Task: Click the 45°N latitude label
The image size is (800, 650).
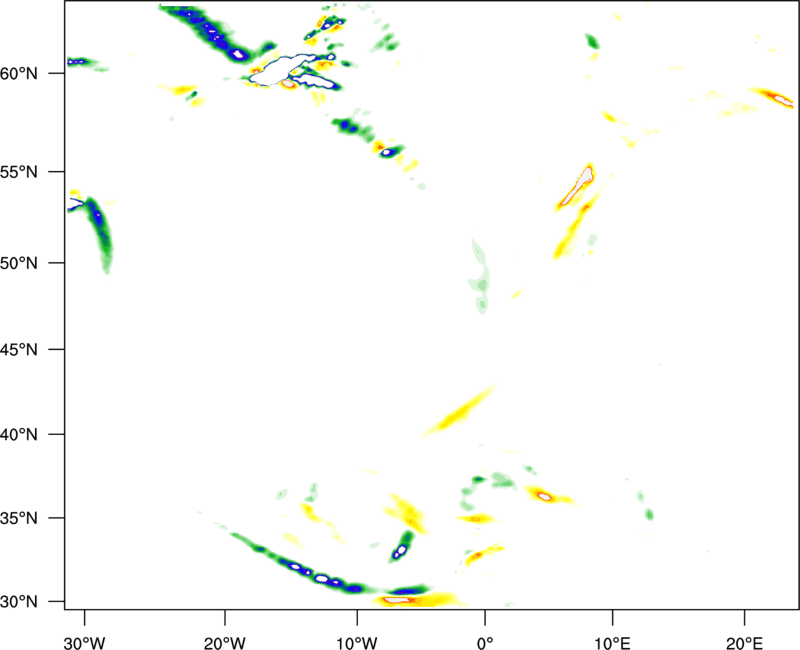Action: (19, 350)
